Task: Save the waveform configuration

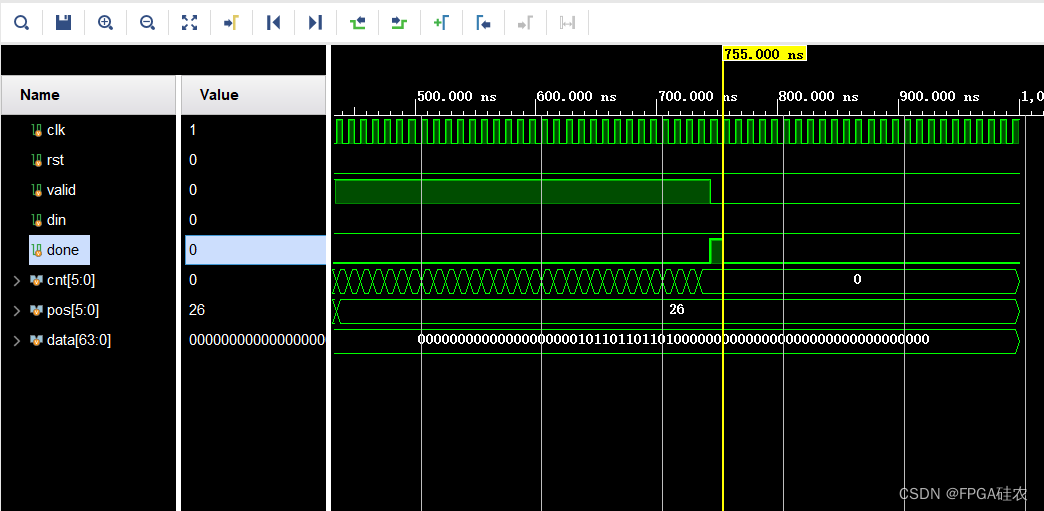Action: pos(63,23)
